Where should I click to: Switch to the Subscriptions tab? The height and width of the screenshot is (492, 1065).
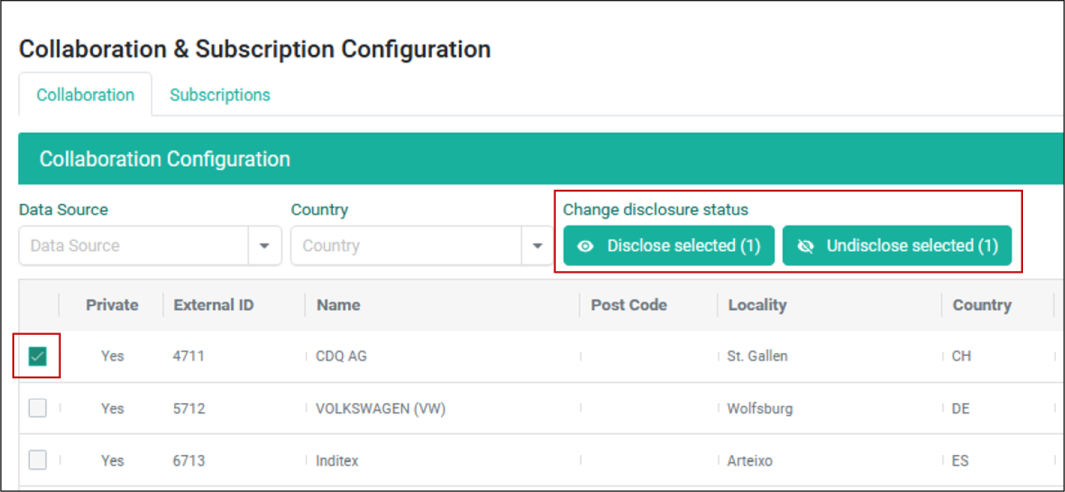(220, 94)
